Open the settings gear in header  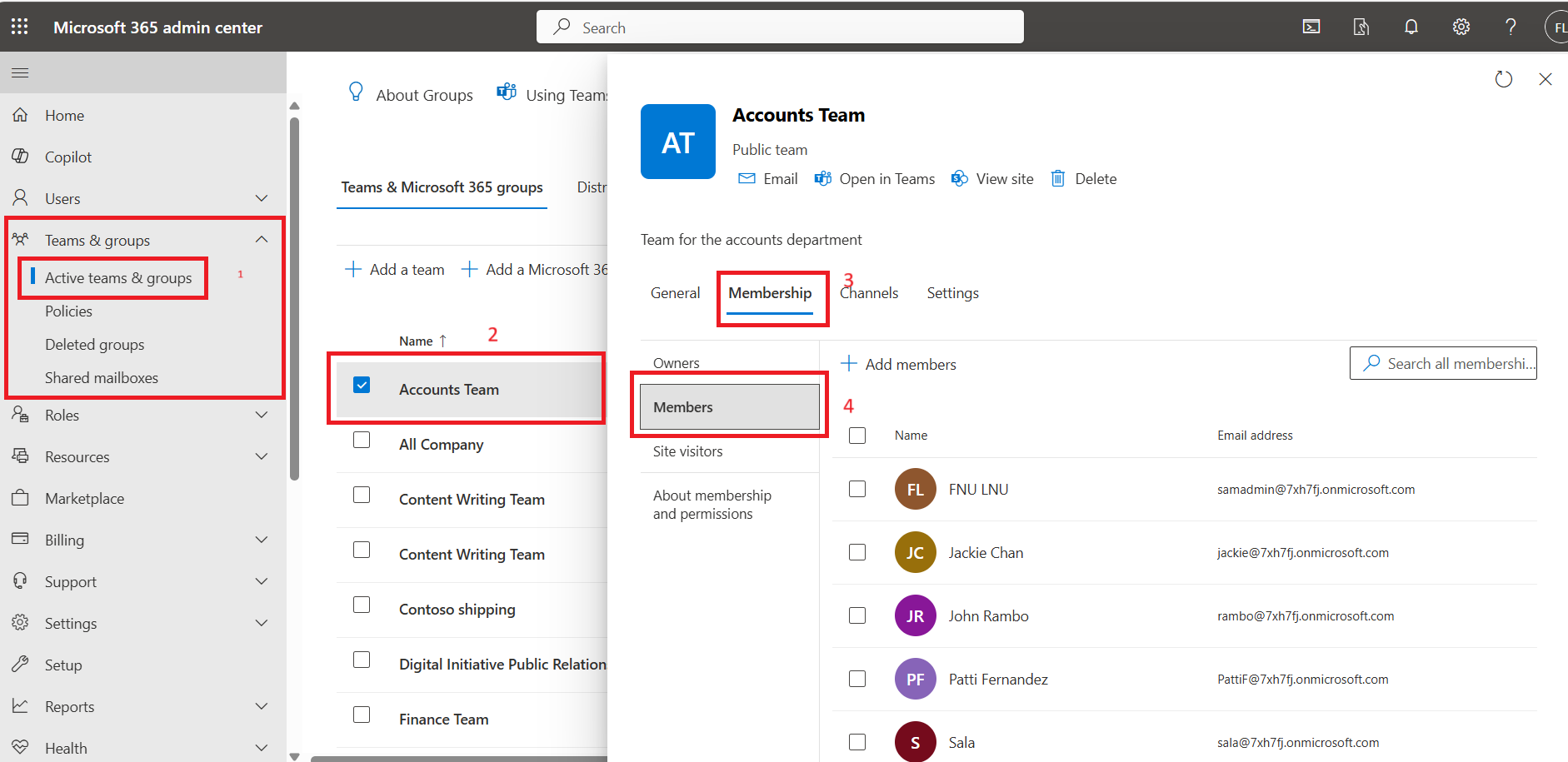point(1461,27)
